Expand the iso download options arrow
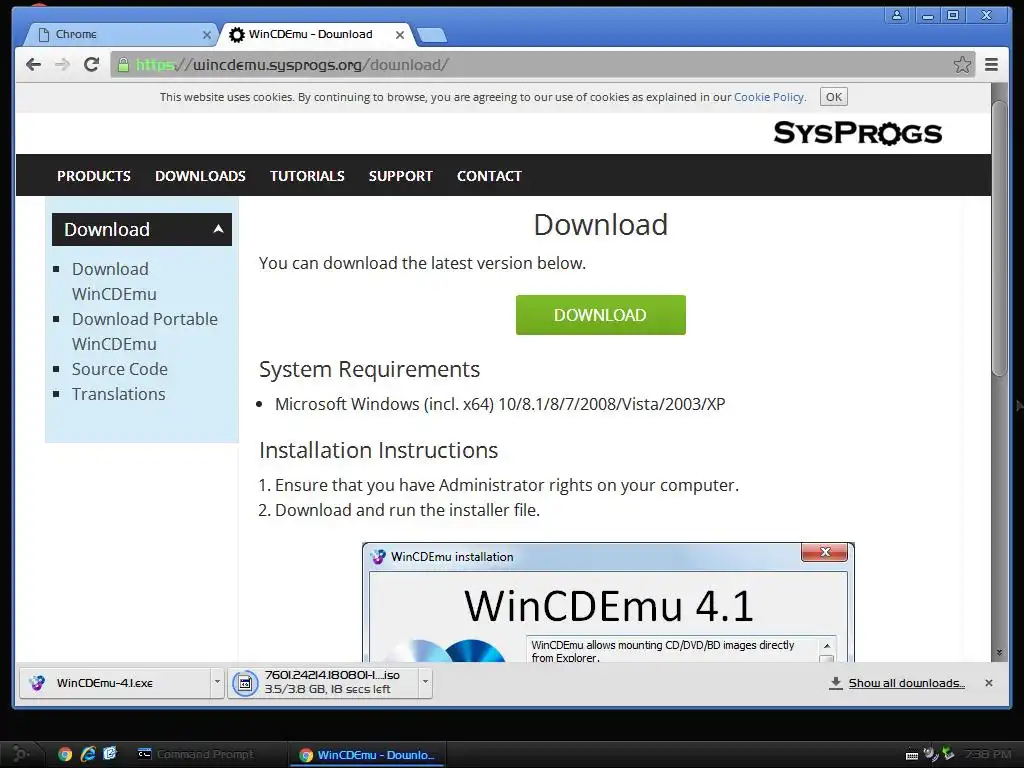Image resolution: width=1024 pixels, height=768 pixels. pos(425,682)
